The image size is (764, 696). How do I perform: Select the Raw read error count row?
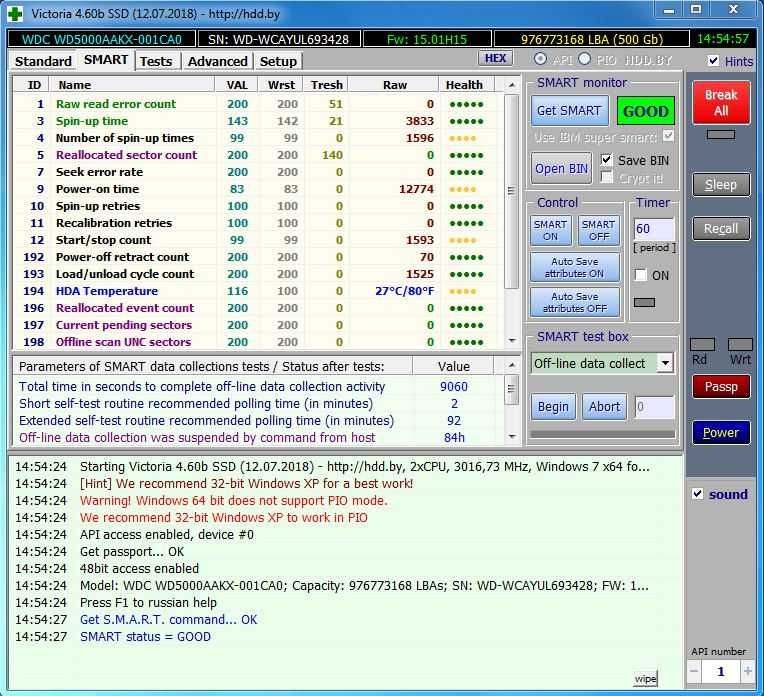[258, 104]
